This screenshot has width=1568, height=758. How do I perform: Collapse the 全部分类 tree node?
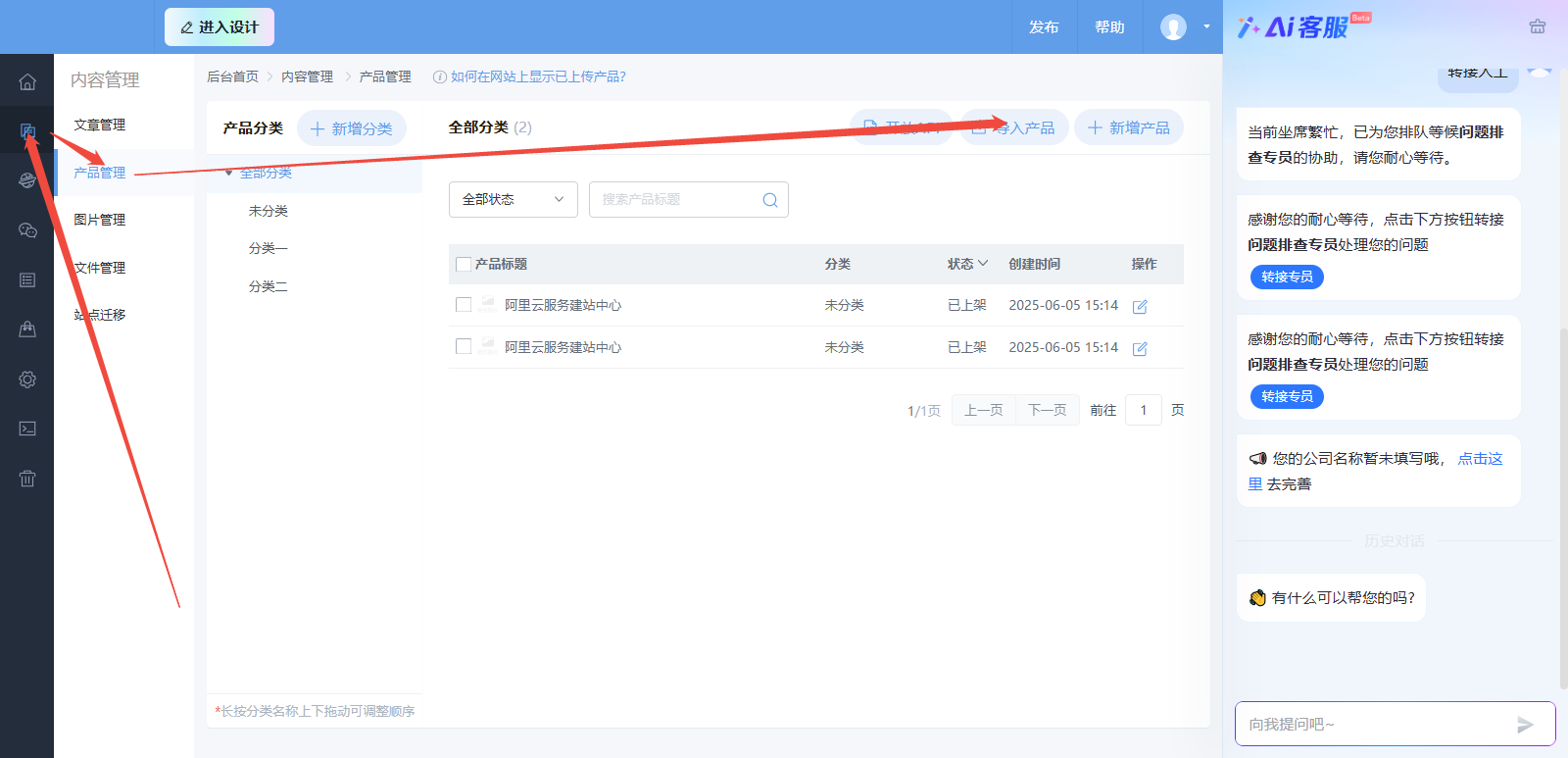(x=229, y=174)
